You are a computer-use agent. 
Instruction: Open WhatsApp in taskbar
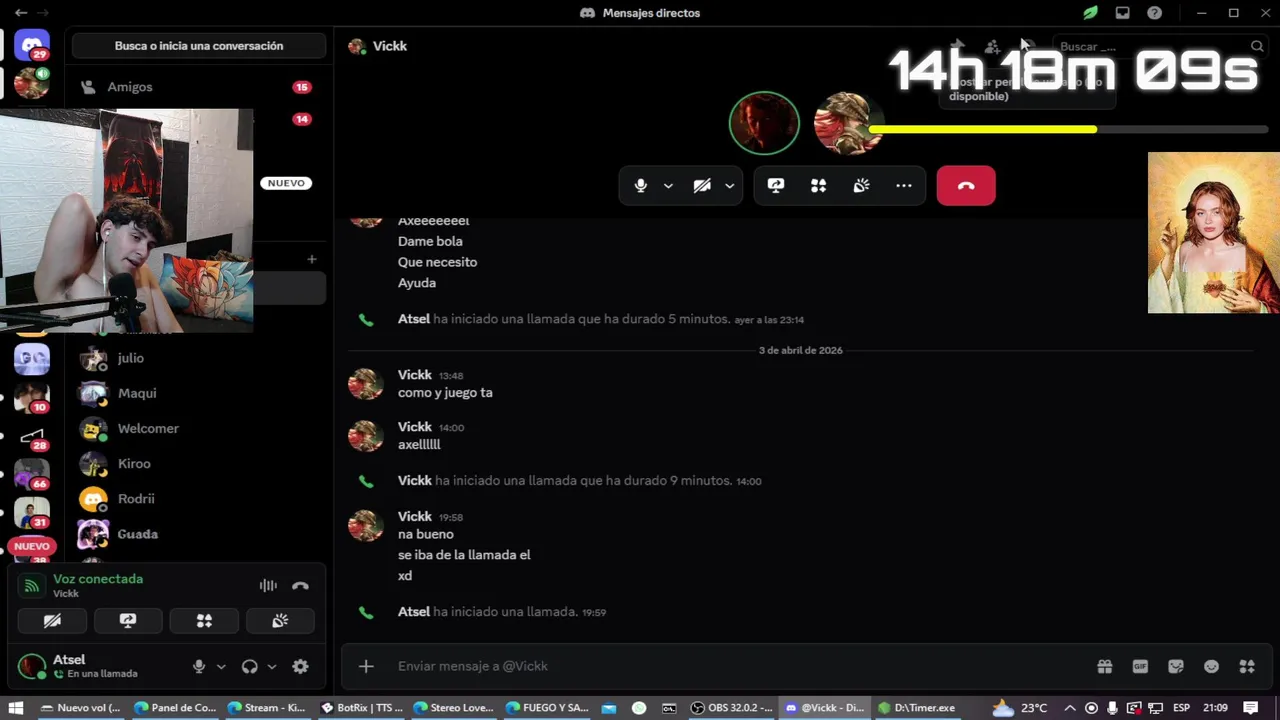click(639, 708)
